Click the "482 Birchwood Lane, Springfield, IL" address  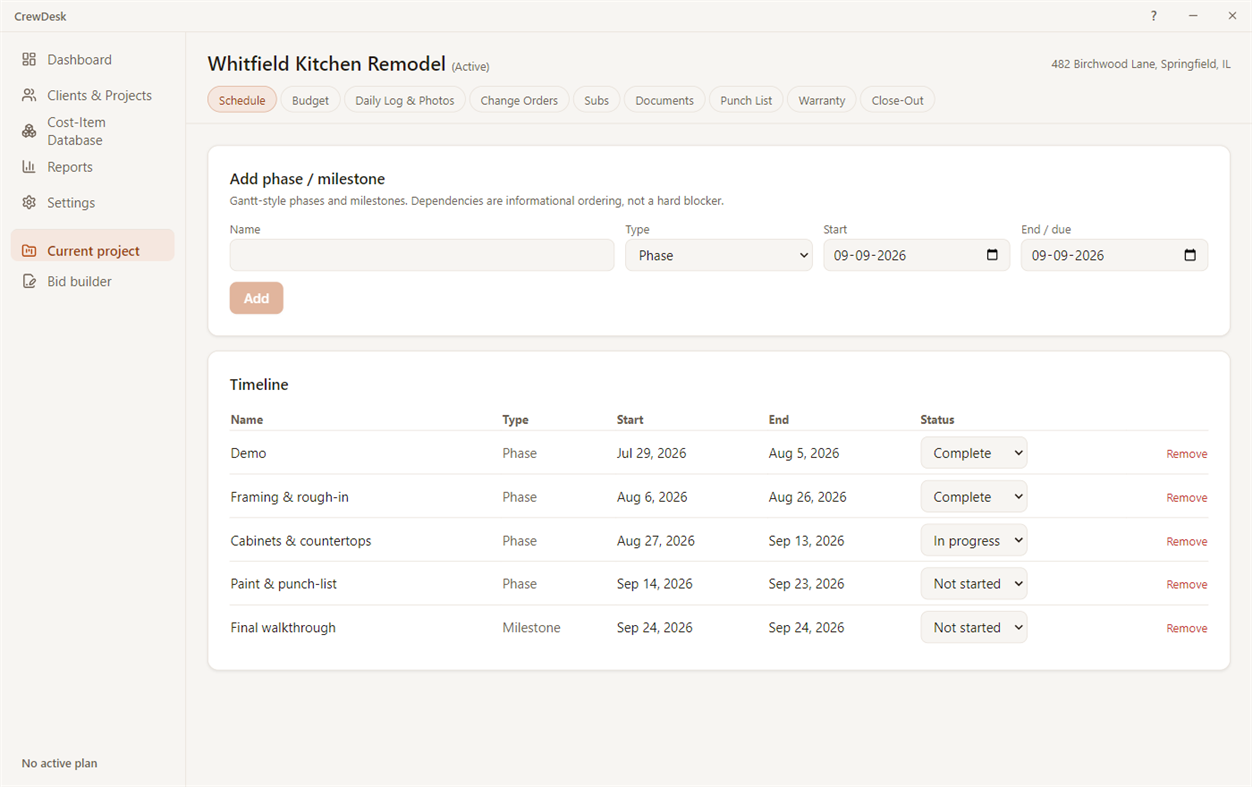point(1141,64)
